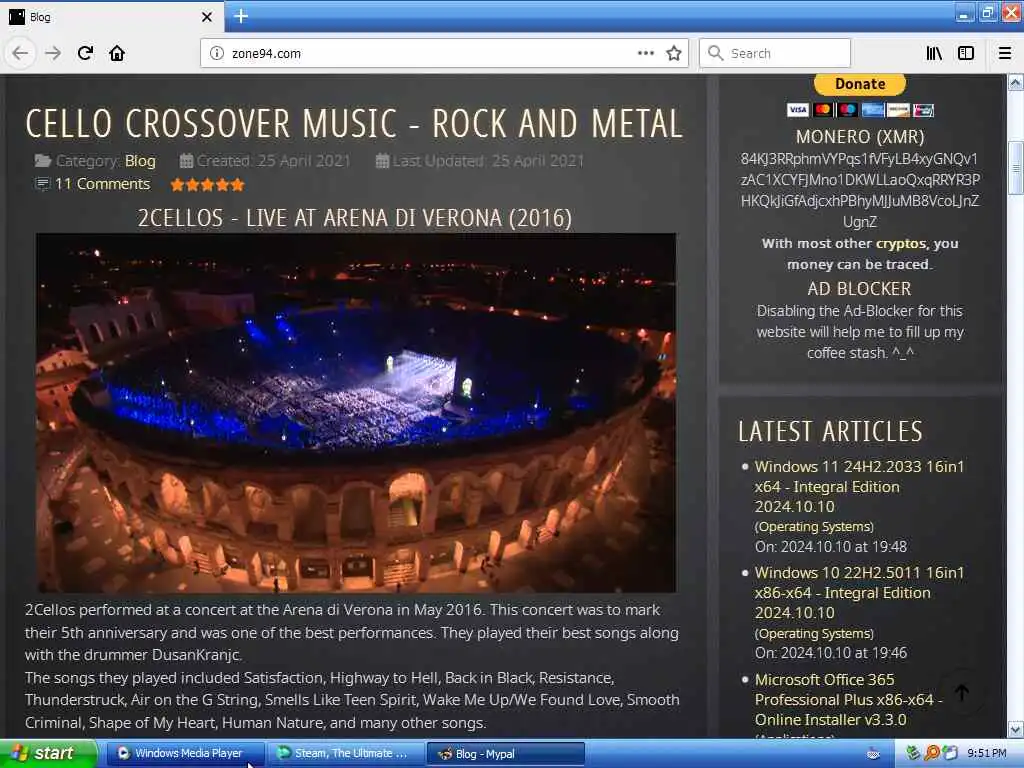Select the Blog browser tab
The width and height of the screenshot is (1024, 768).
coord(112,17)
